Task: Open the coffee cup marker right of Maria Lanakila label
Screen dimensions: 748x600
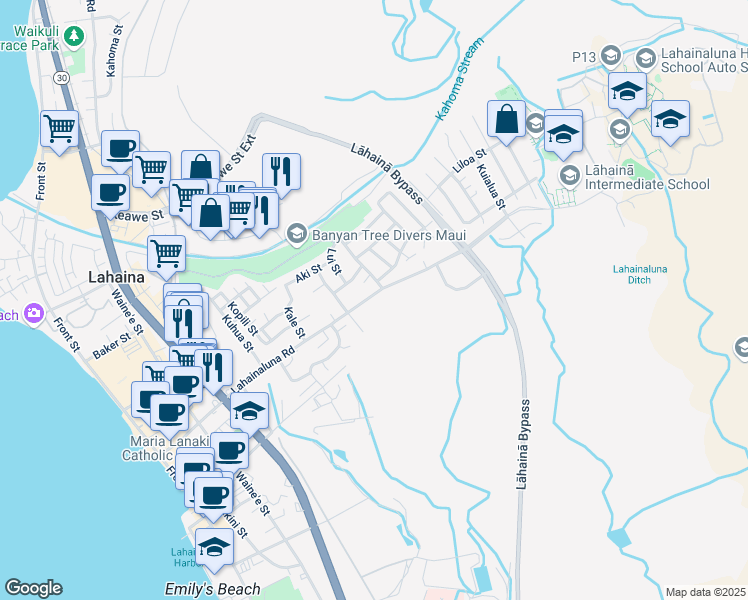Action: 229,450
